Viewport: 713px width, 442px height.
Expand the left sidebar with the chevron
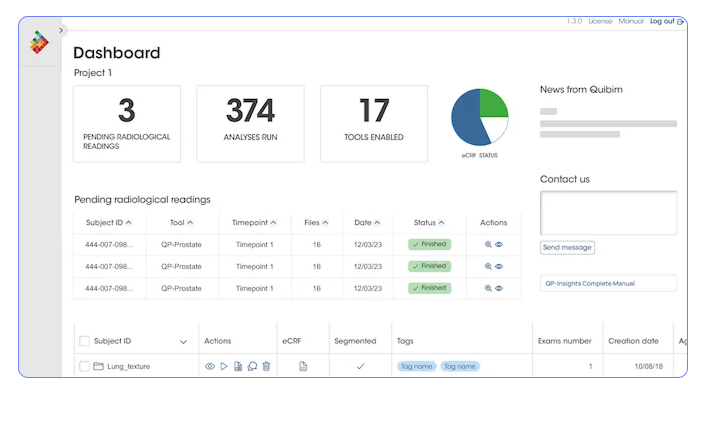point(62,31)
